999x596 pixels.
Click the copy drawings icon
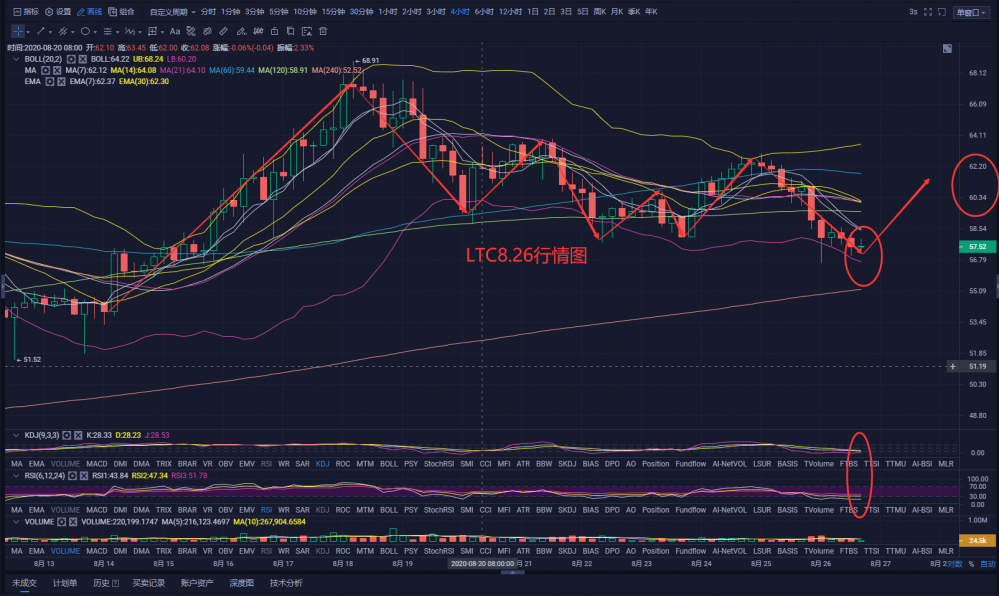pos(291,31)
